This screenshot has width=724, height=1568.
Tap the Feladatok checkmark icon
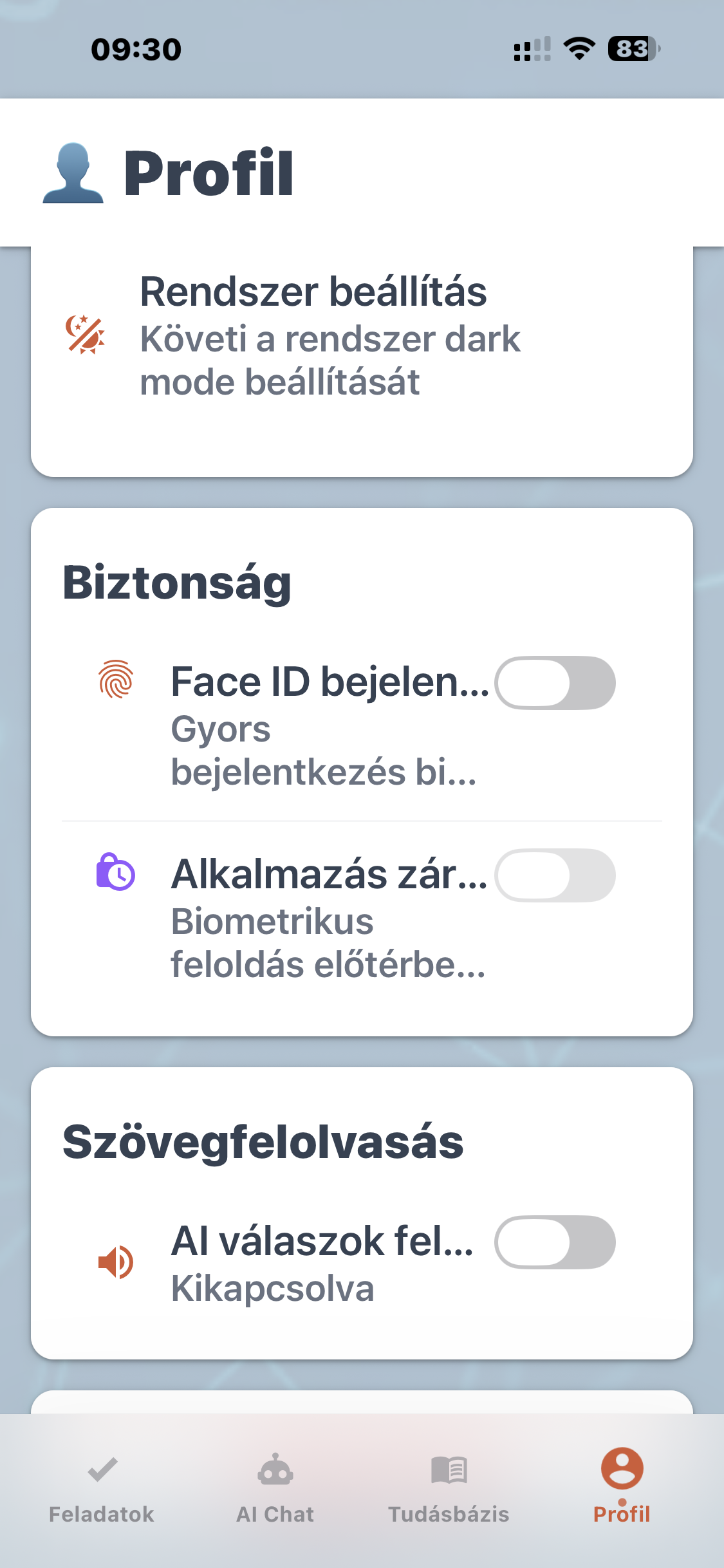(x=102, y=1470)
